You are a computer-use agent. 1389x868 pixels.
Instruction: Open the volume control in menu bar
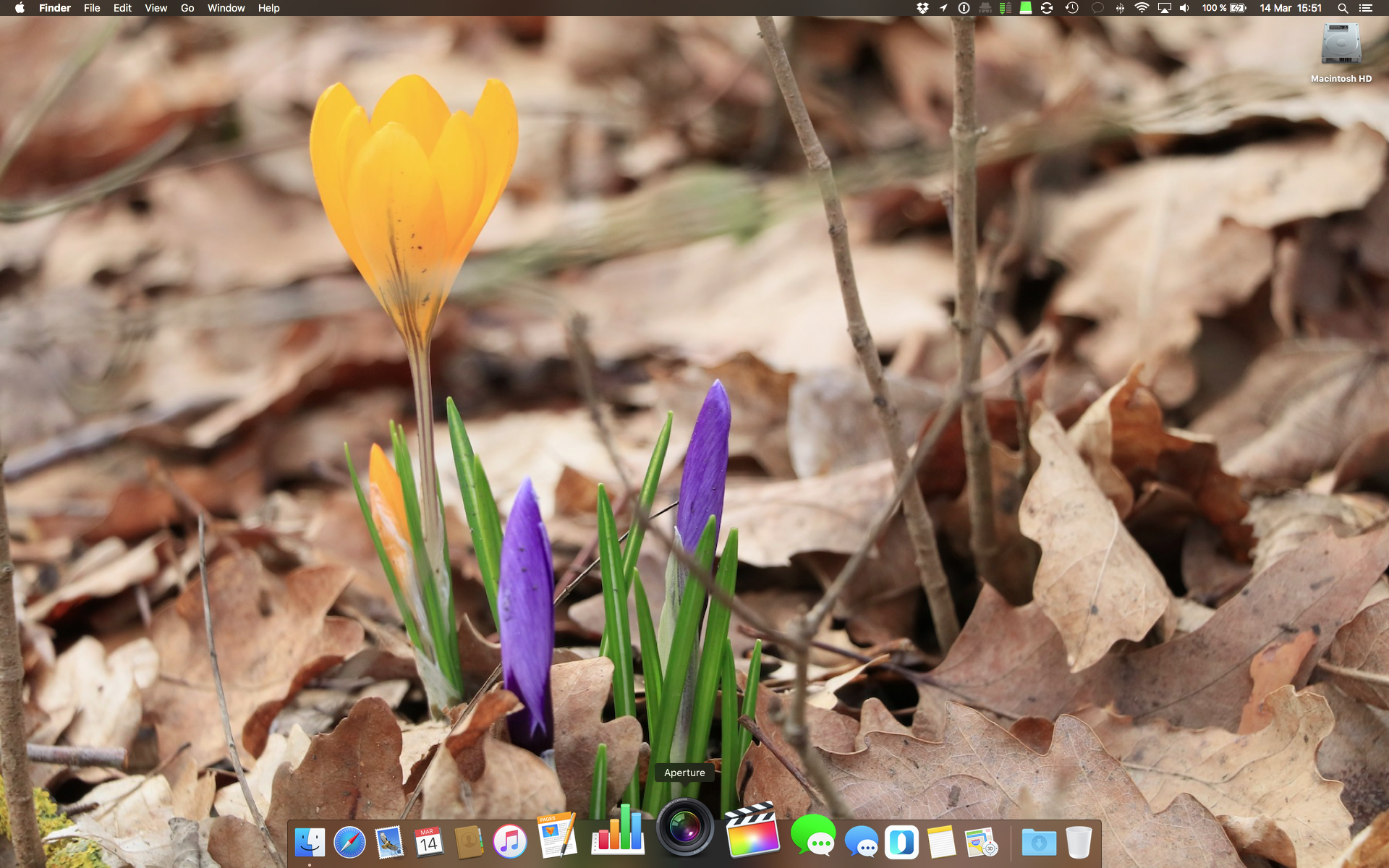[1184, 8]
